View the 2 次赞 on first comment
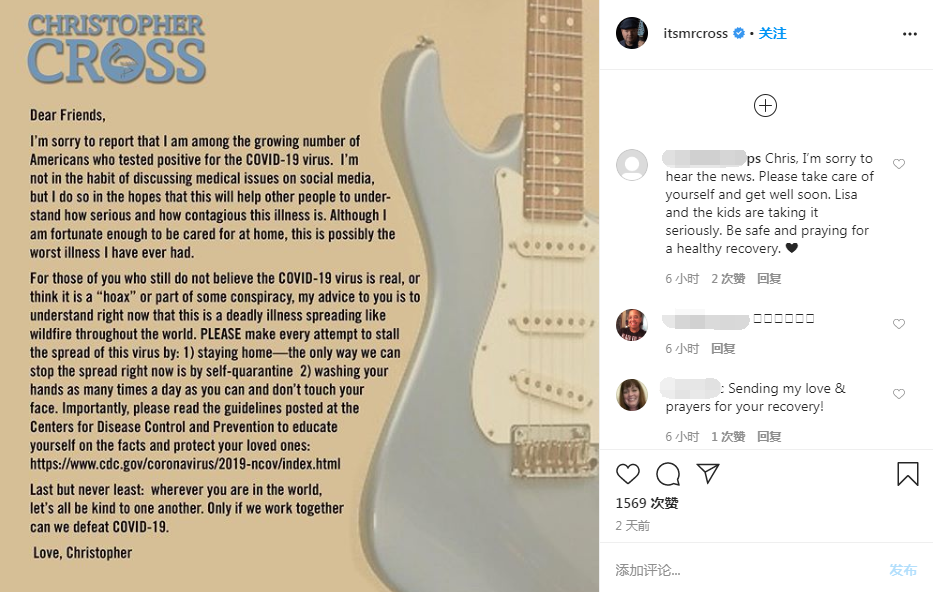The height and width of the screenshot is (592, 933). click(728, 278)
